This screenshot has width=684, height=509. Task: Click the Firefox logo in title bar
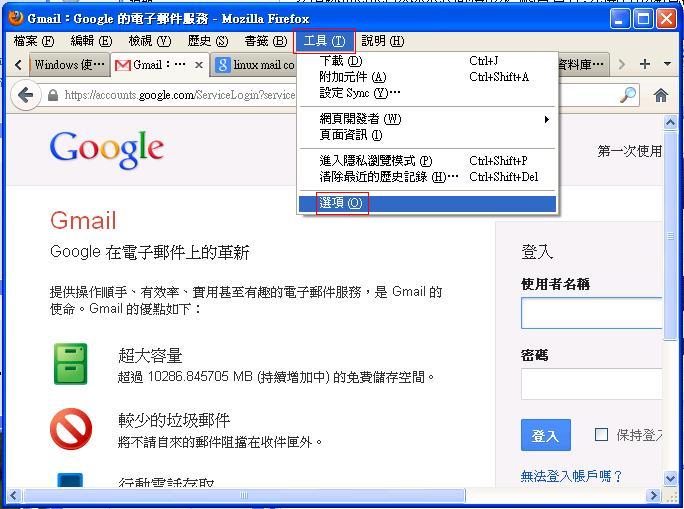[15, 18]
